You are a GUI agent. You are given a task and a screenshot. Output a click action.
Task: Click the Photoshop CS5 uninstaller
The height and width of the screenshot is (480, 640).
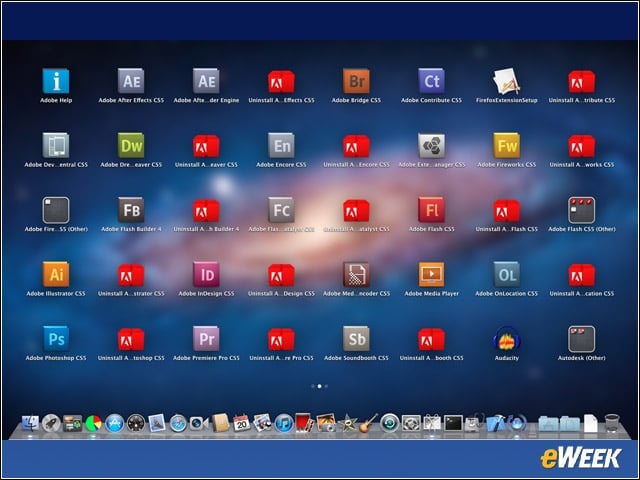pyautogui.click(x=131, y=340)
